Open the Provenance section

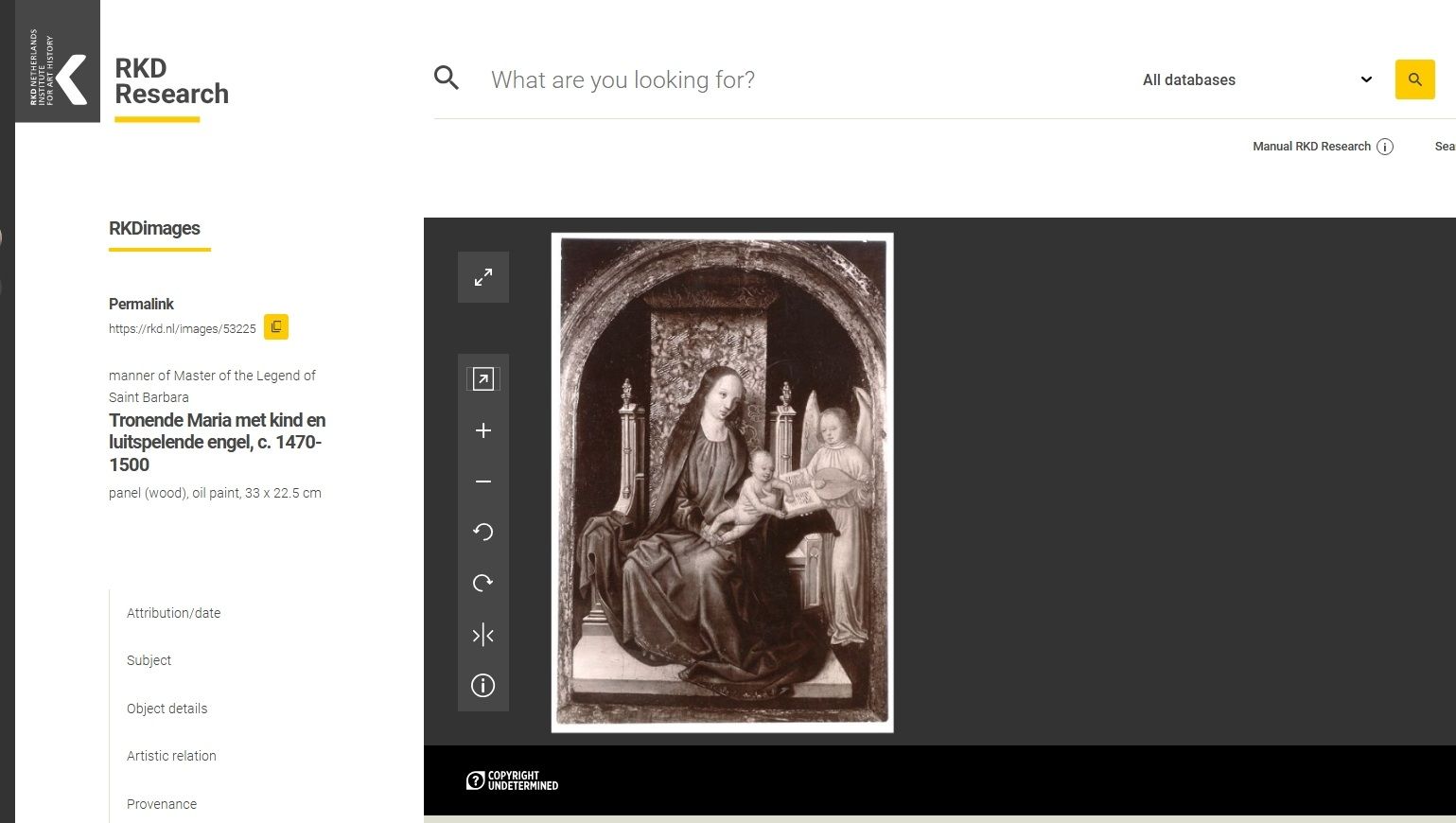click(x=162, y=804)
